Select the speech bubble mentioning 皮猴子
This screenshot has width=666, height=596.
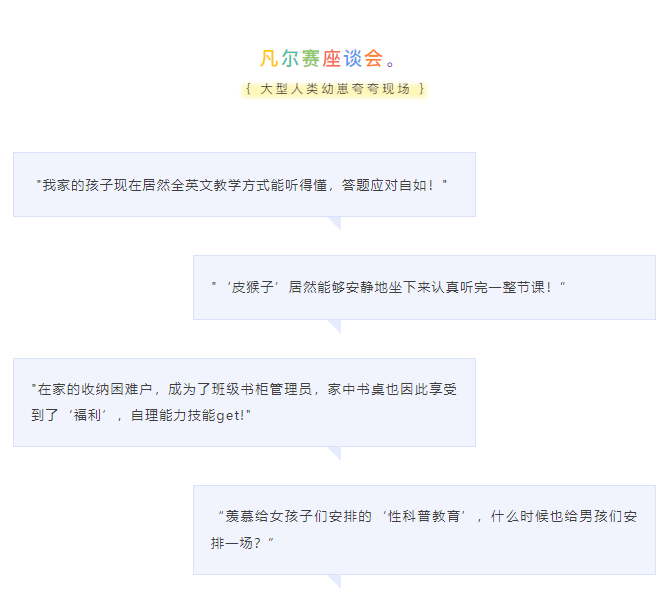click(x=424, y=287)
